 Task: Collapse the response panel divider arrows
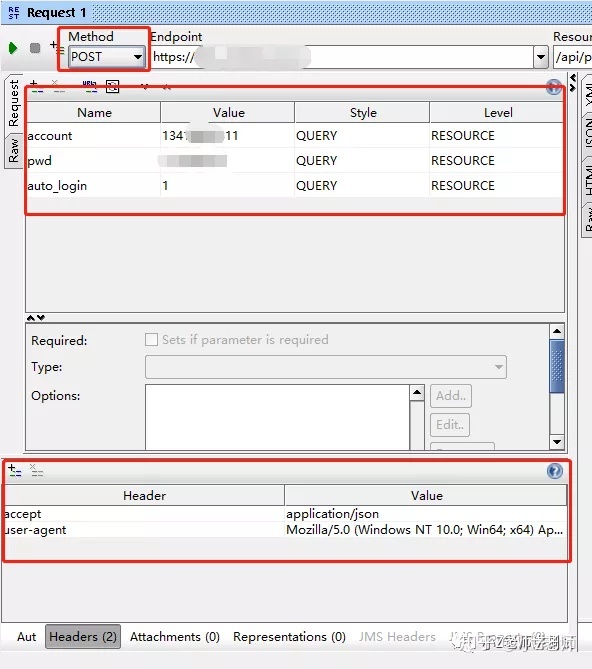pyautogui.click(x=573, y=82)
